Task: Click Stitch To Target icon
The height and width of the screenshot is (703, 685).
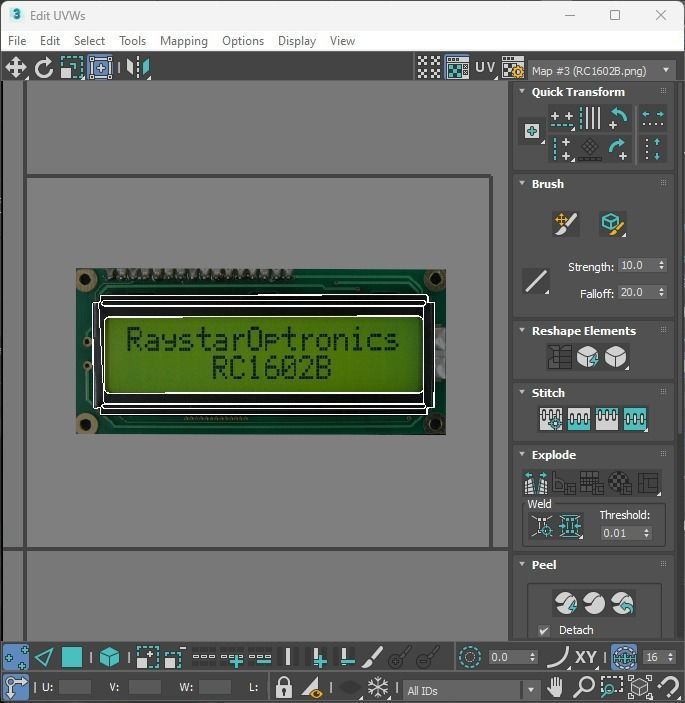Action: click(x=551, y=419)
